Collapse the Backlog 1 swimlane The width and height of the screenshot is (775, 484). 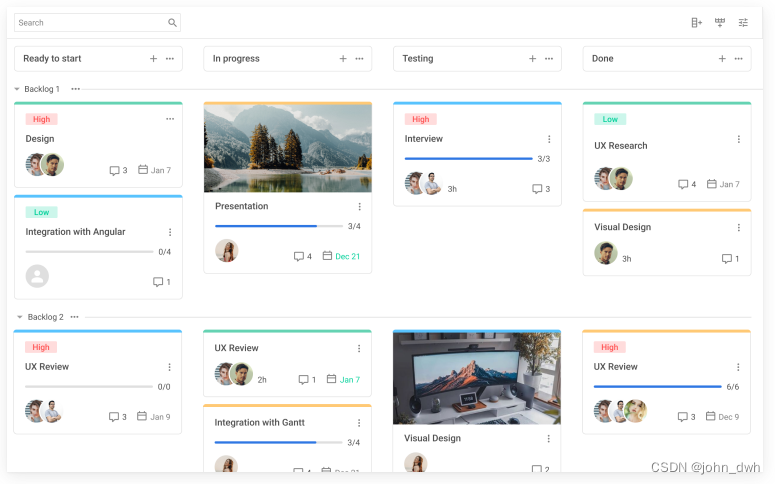pos(17,89)
